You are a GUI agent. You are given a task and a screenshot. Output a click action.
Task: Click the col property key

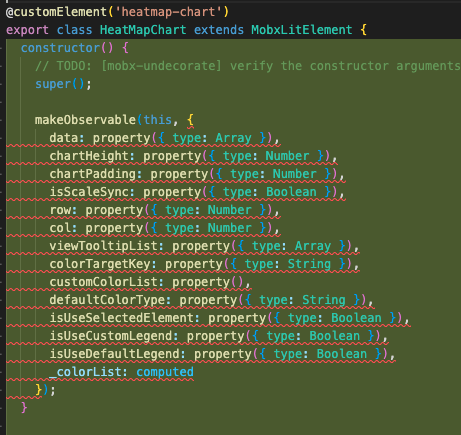click(60, 228)
